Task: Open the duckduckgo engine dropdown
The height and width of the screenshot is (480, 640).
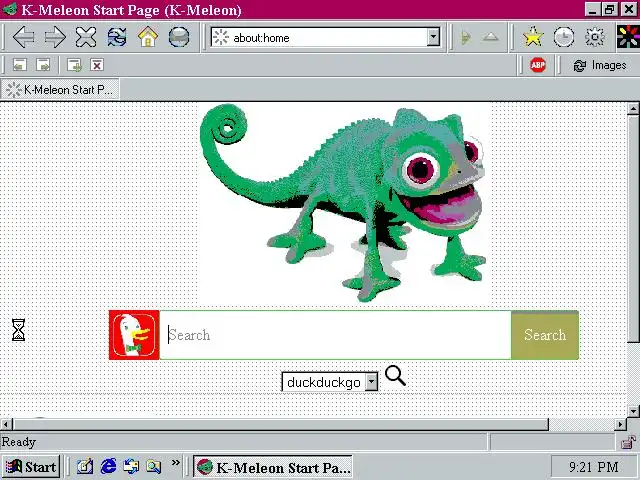Action: [330, 382]
